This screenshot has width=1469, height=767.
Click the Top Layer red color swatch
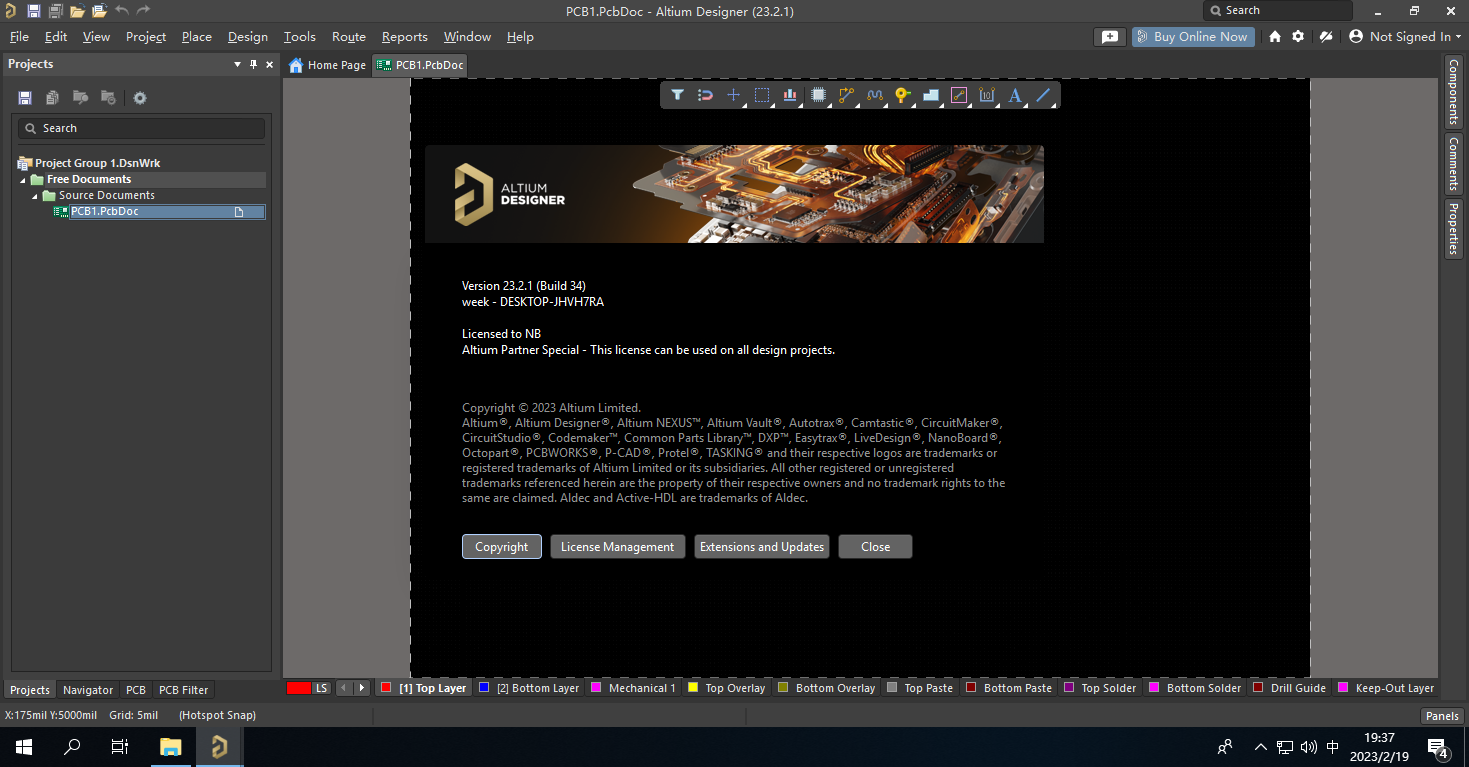tap(387, 688)
